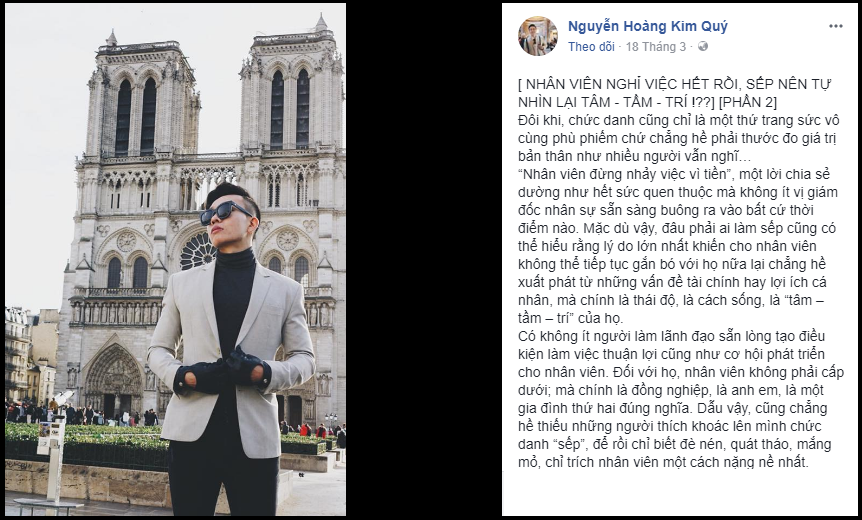Click the post heading starting NHÂN VIÊN NGHỈ VIỆC

(675, 93)
